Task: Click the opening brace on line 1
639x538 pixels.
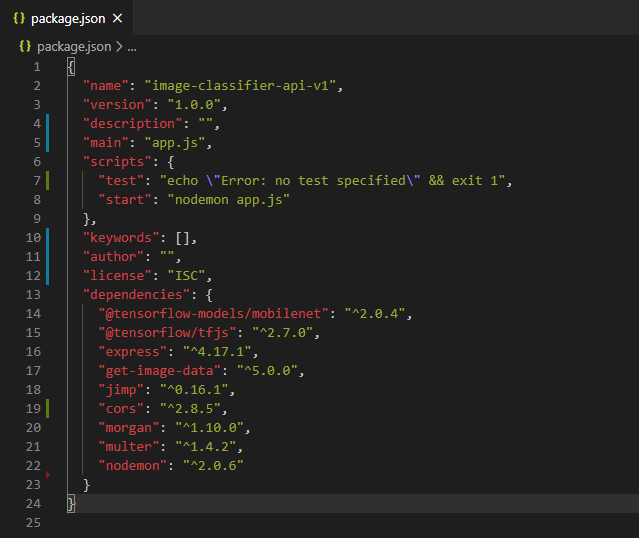Action: [71, 66]
